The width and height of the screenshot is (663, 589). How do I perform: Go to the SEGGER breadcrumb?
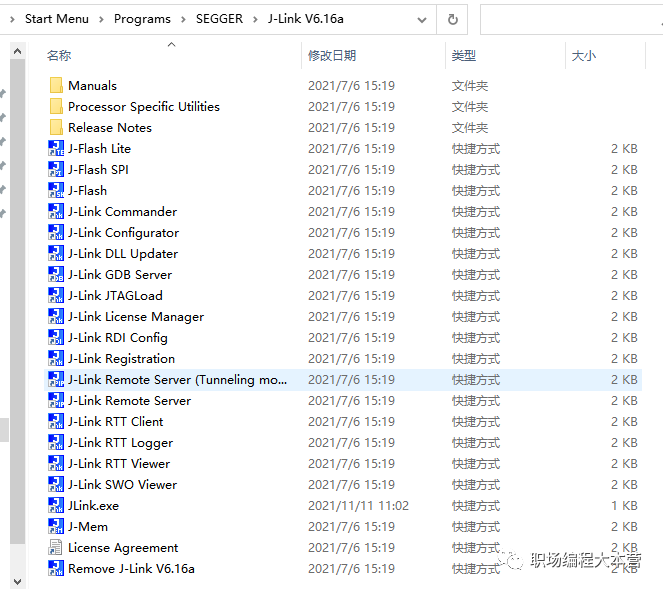[219, 19]
